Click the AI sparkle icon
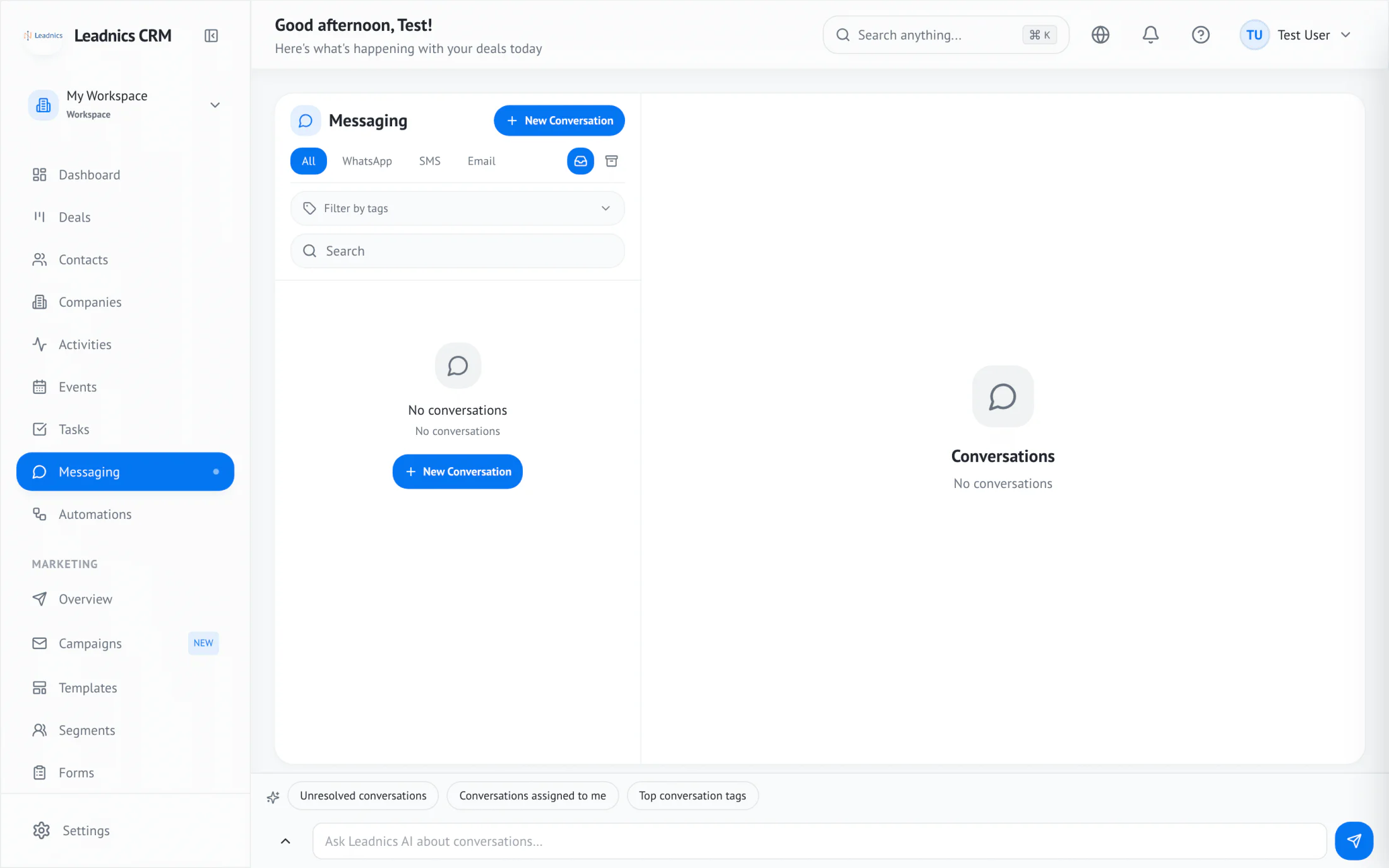Viewport: 1389px width, 868px height. (273, 797)
